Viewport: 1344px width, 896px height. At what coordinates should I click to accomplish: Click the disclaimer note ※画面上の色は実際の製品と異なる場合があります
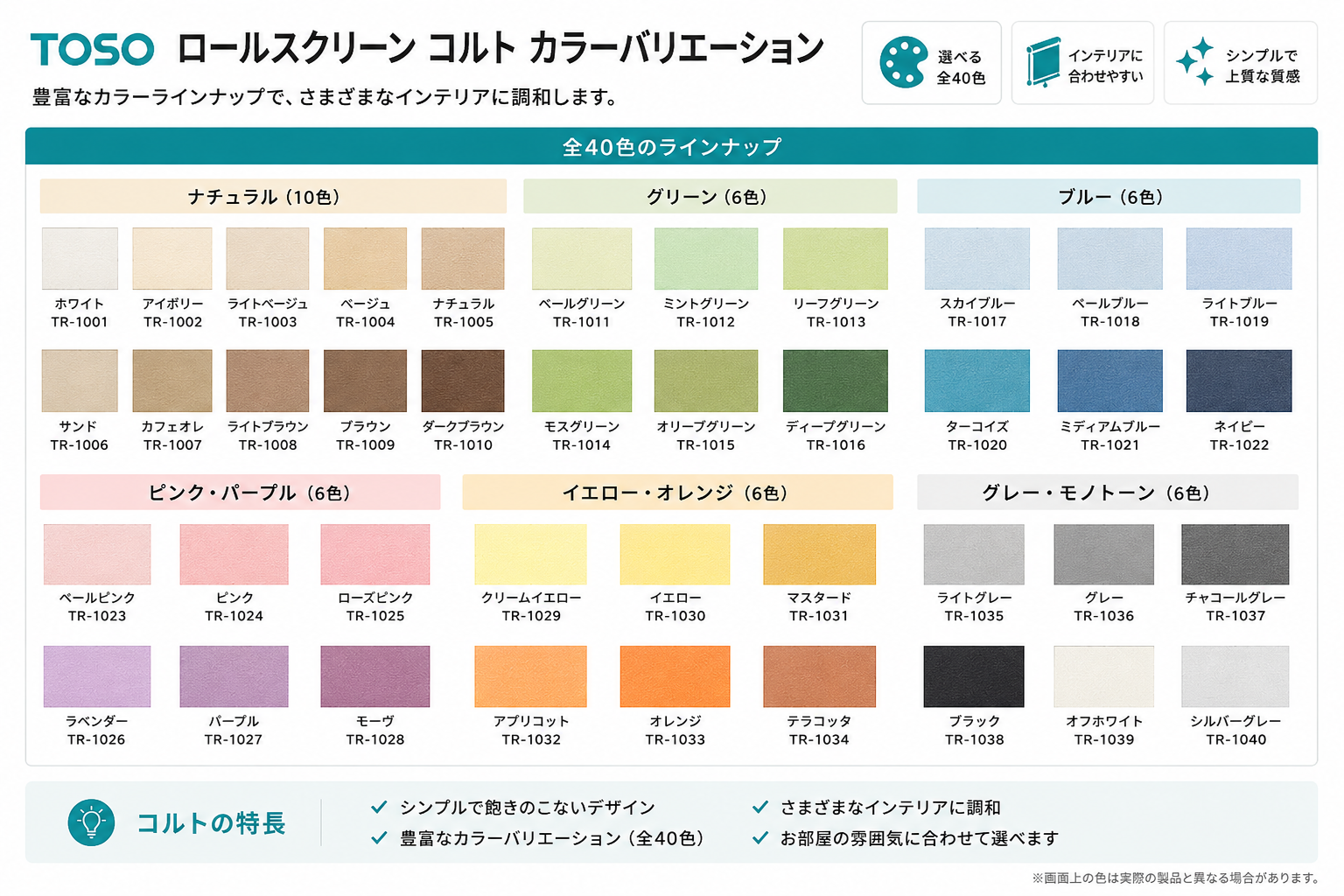point(1175,878)
